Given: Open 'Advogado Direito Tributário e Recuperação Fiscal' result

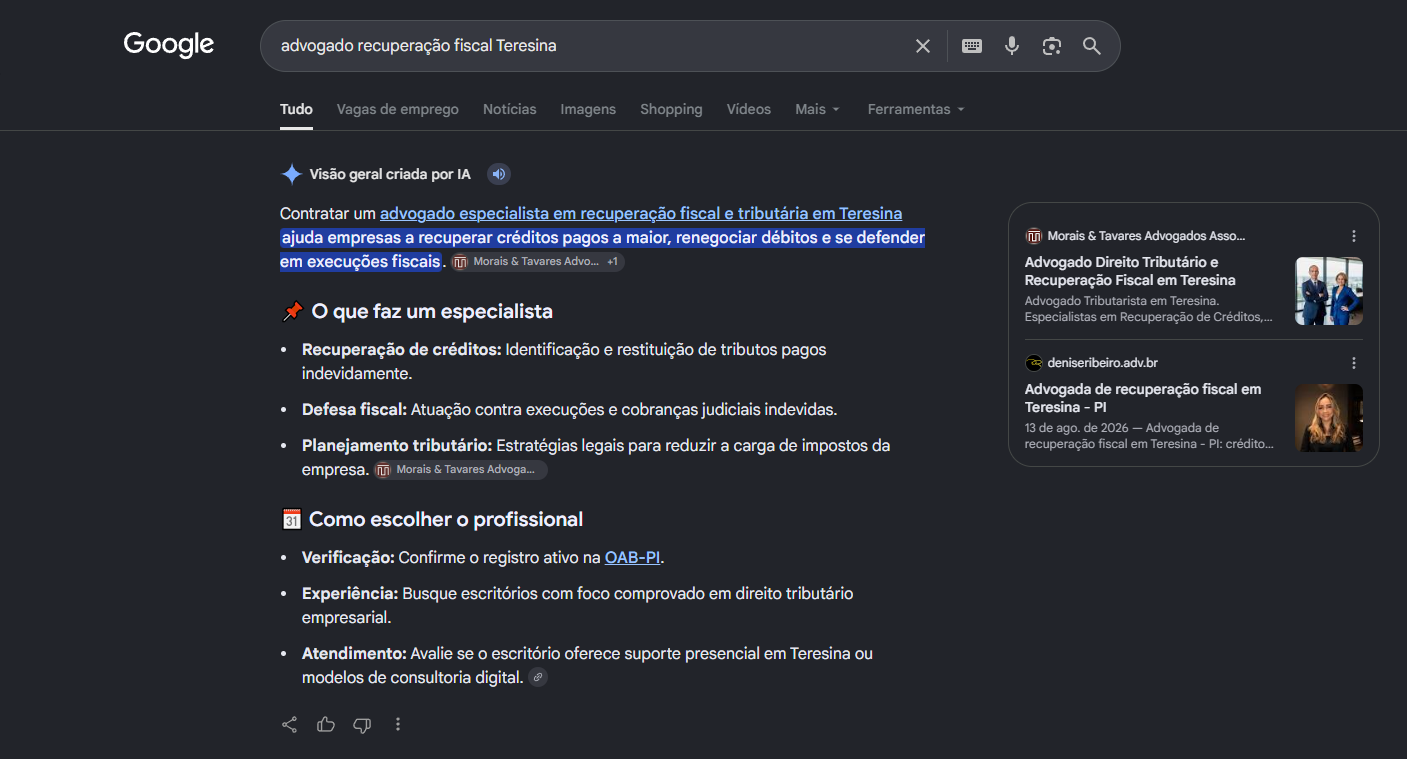Looking at the screenshot, I should pos(1130,271).
